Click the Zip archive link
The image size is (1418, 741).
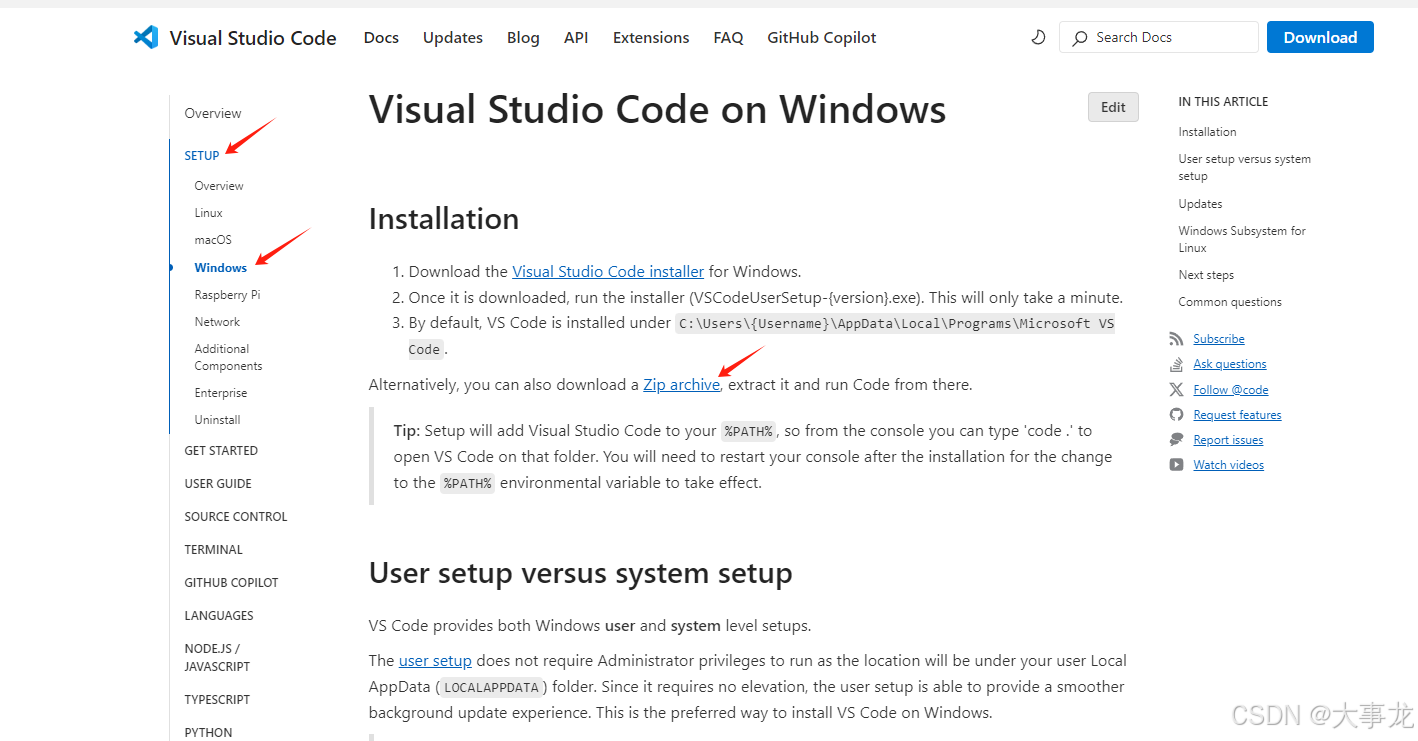pos(681,385)
